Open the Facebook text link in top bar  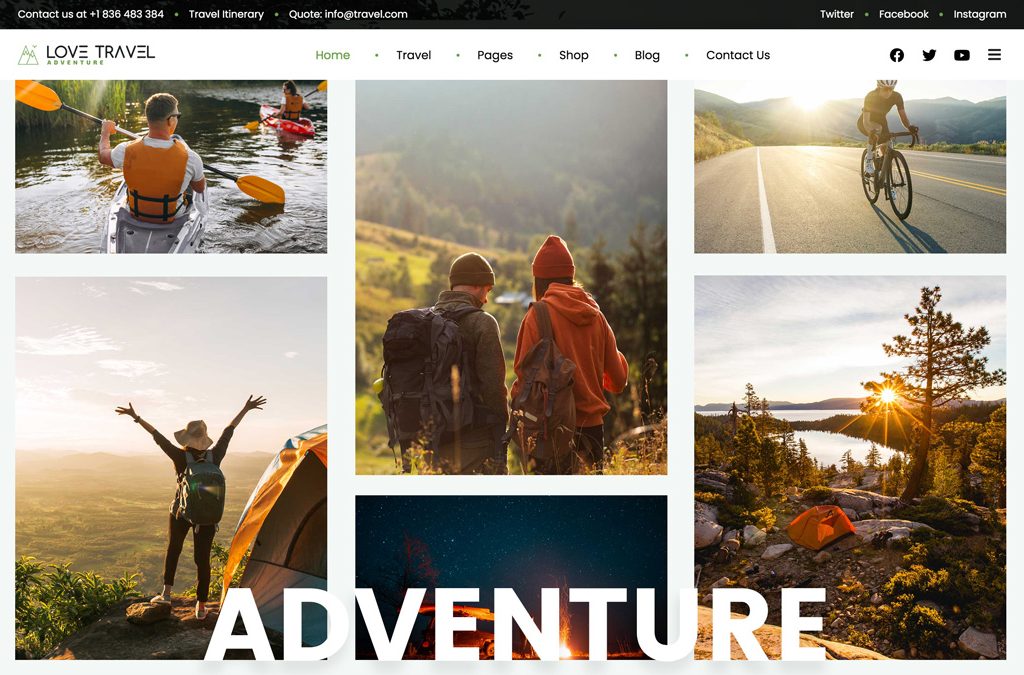[903, 14]
